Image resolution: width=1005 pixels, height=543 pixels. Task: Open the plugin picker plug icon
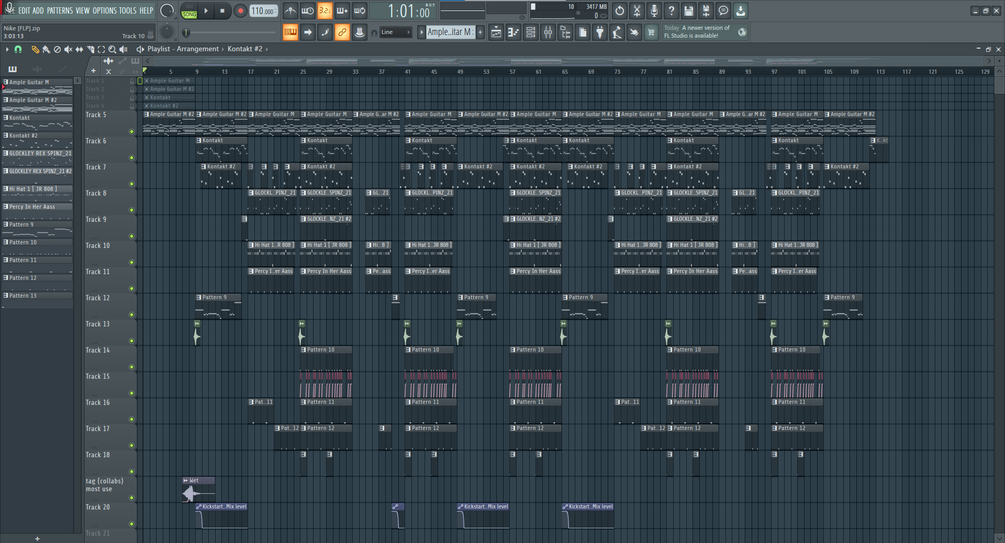point(600,32)
